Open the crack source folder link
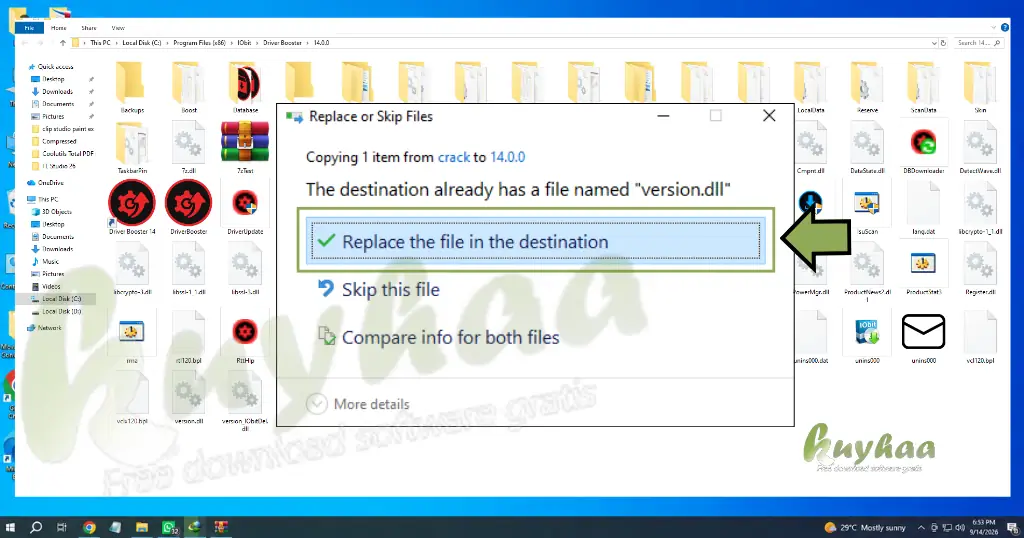This screenshot has height=538, width=1024. click(x=453, y=157)
